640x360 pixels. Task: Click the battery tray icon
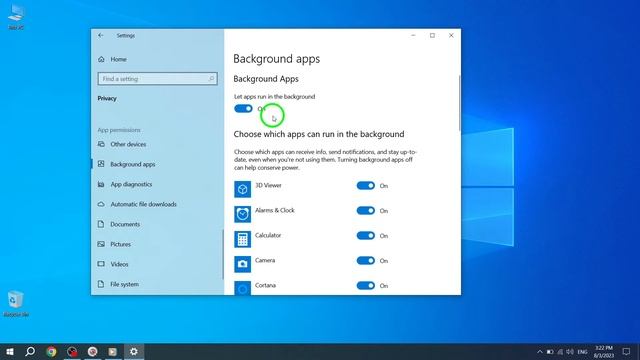[x=550, y=352]
